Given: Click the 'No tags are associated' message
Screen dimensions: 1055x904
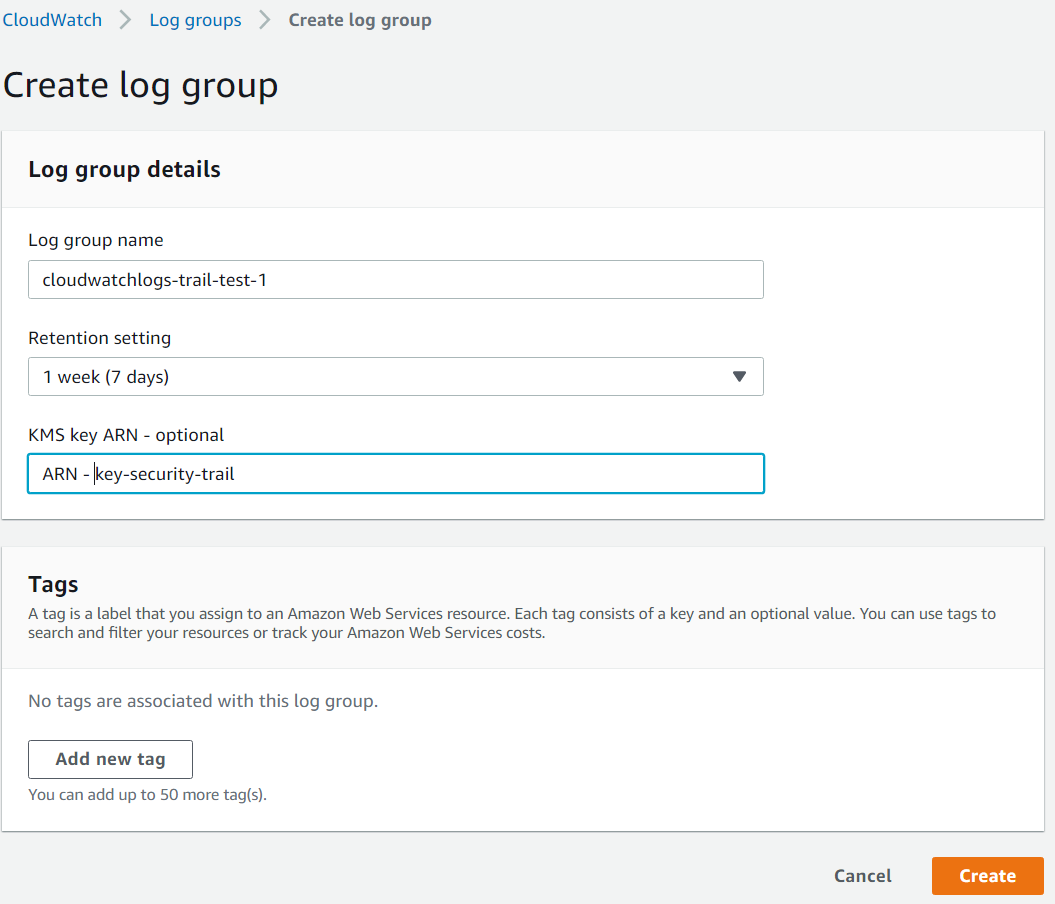Looking at the screenshot, I should point(203,701).
